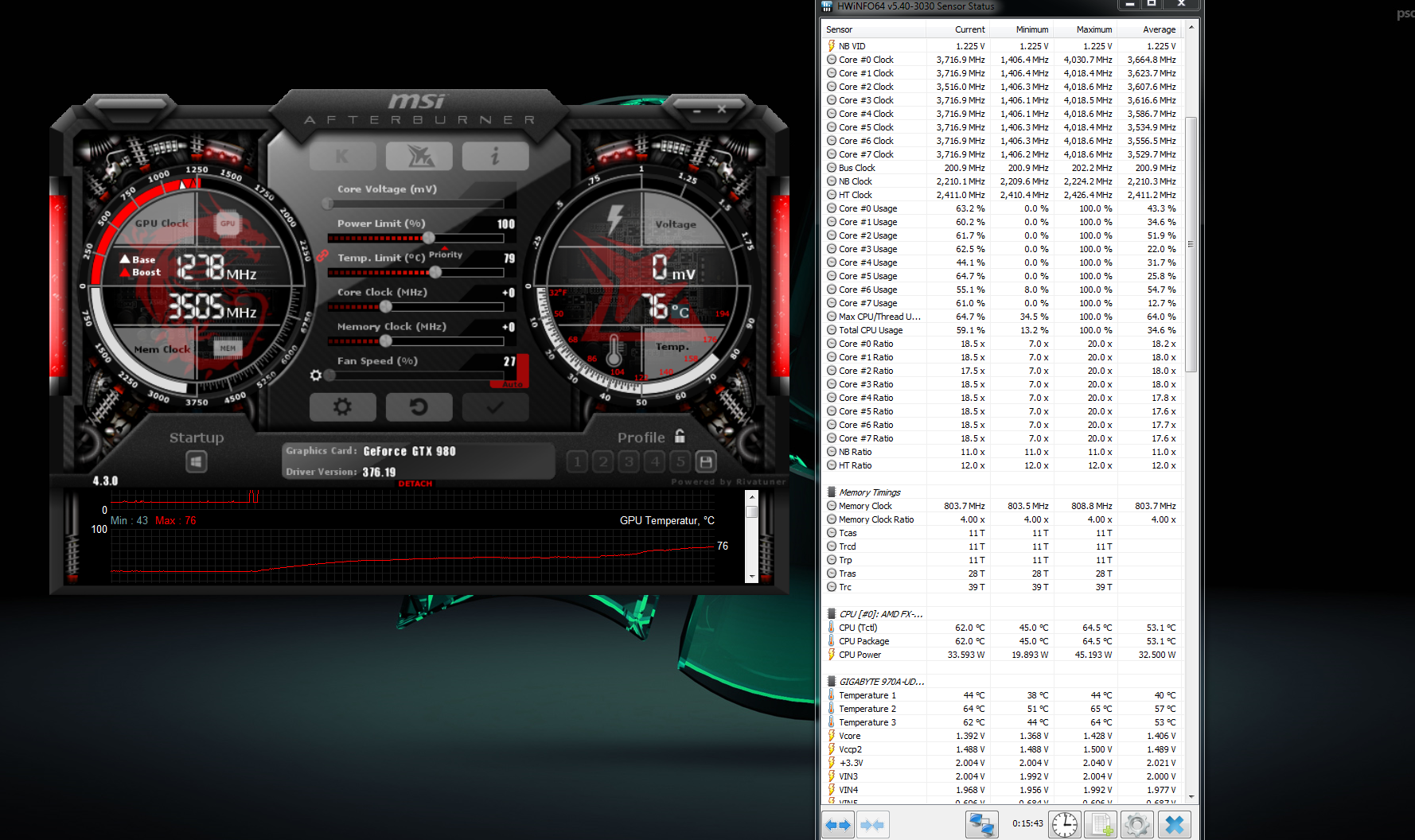1415x840 pixels.
Task: Select Afterburner profile slot 1
Action: (x=578, y=461)
